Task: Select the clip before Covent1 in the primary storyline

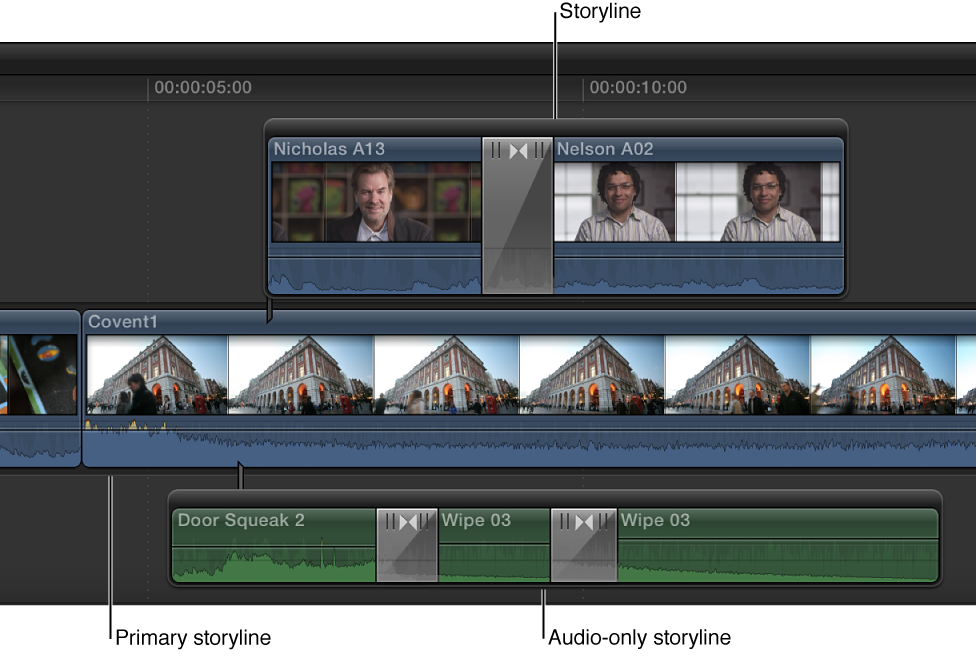Action: tap(39, 388)
